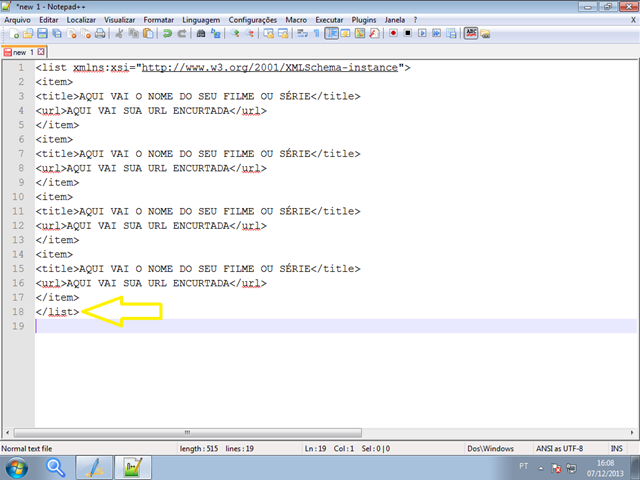The width and height of the screenshot is (640, 480).
Task: Open the Executar menu
Action: pyautogui.click(x=329, y=20)
